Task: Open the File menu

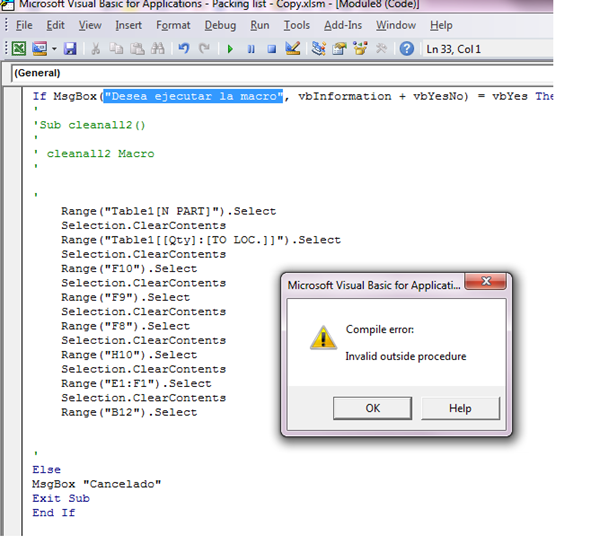Action: tap(24, 25)
